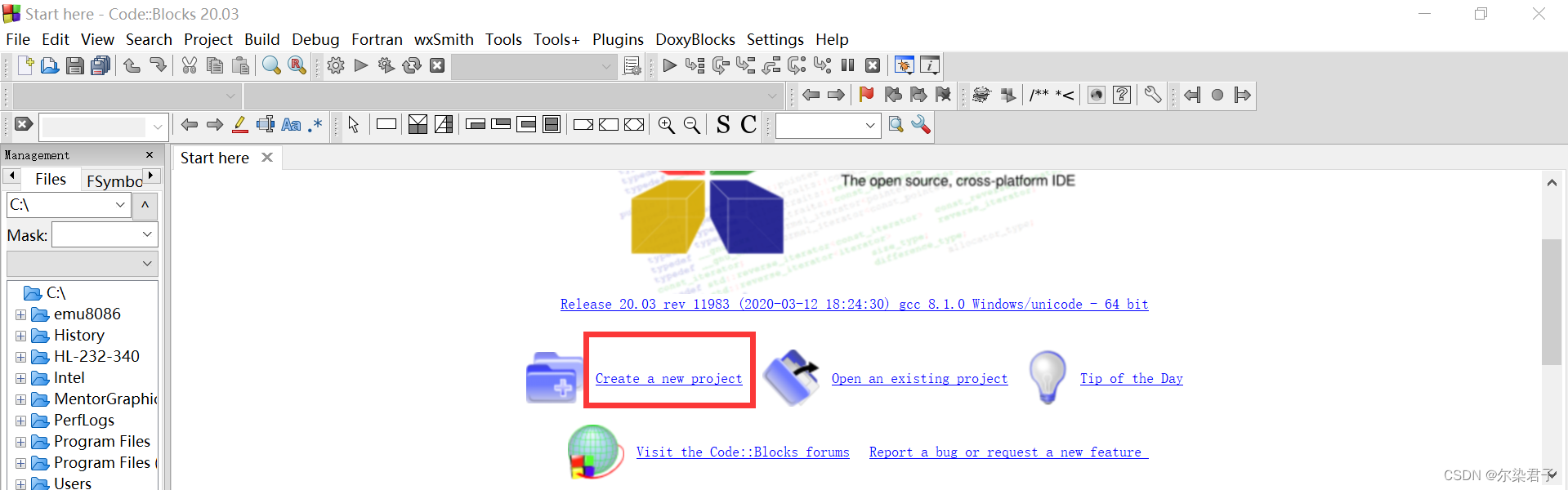
Task: Click Open an existing project link
Action: 919,379
